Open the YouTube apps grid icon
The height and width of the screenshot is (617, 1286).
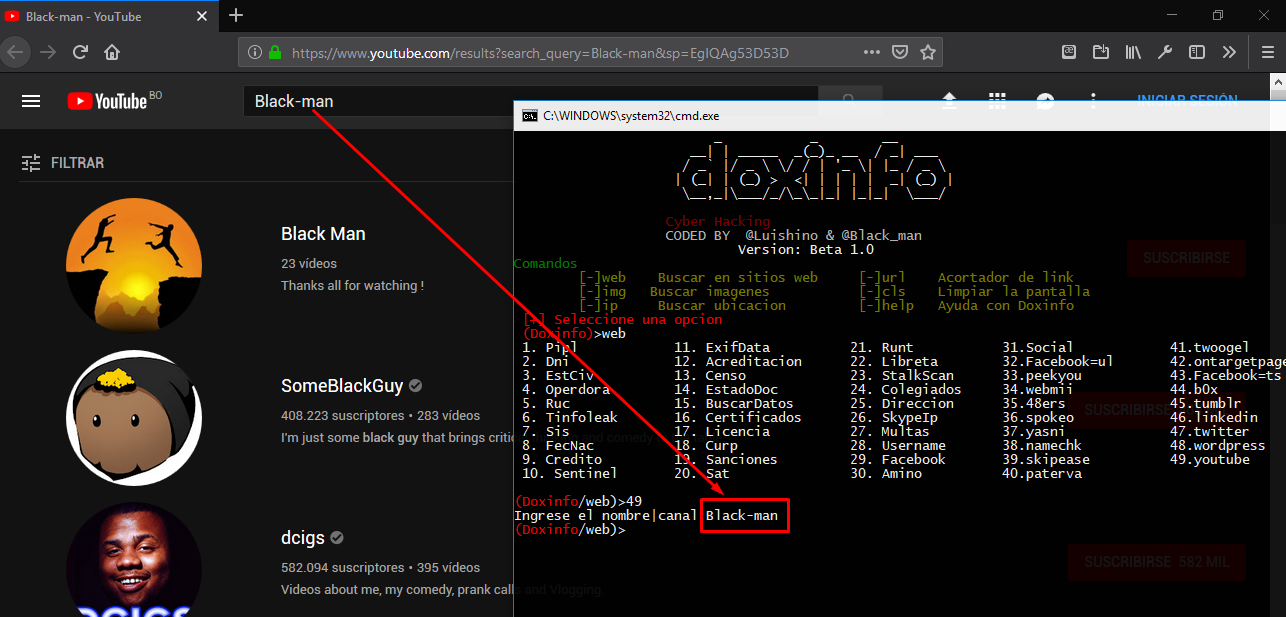pyautogui.click(x=997, y=100)
